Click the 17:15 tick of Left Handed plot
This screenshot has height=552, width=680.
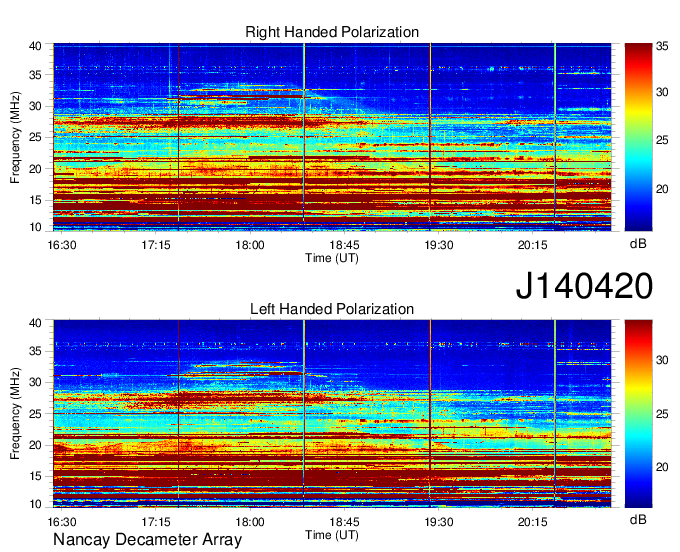[x=156, y=522]
